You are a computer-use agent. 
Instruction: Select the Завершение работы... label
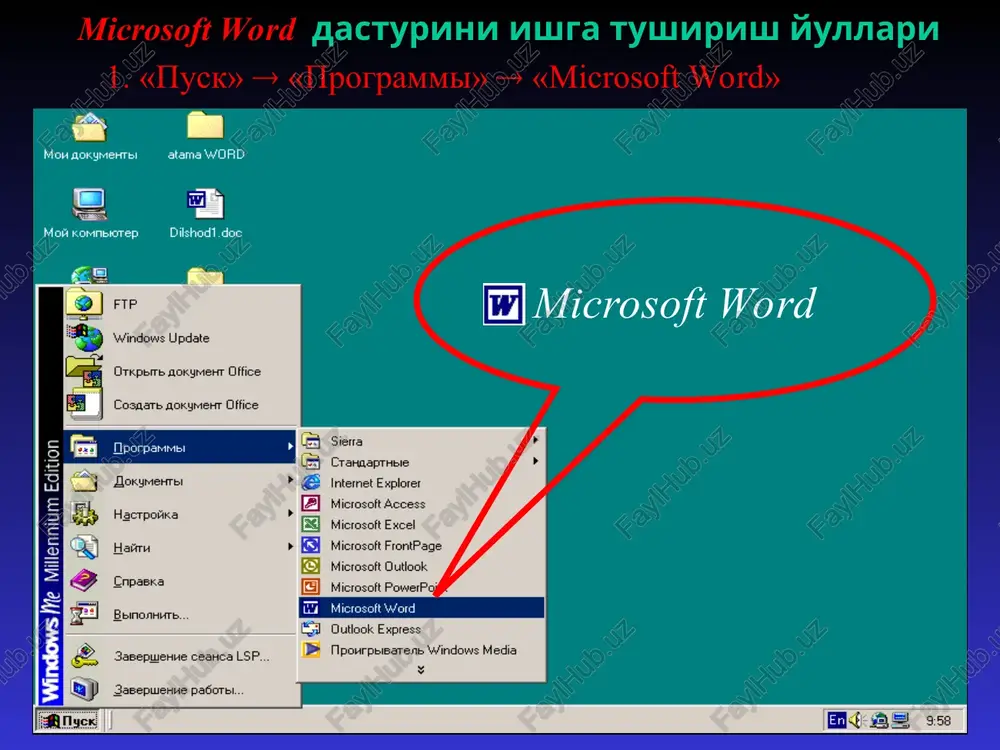(179, 690)
